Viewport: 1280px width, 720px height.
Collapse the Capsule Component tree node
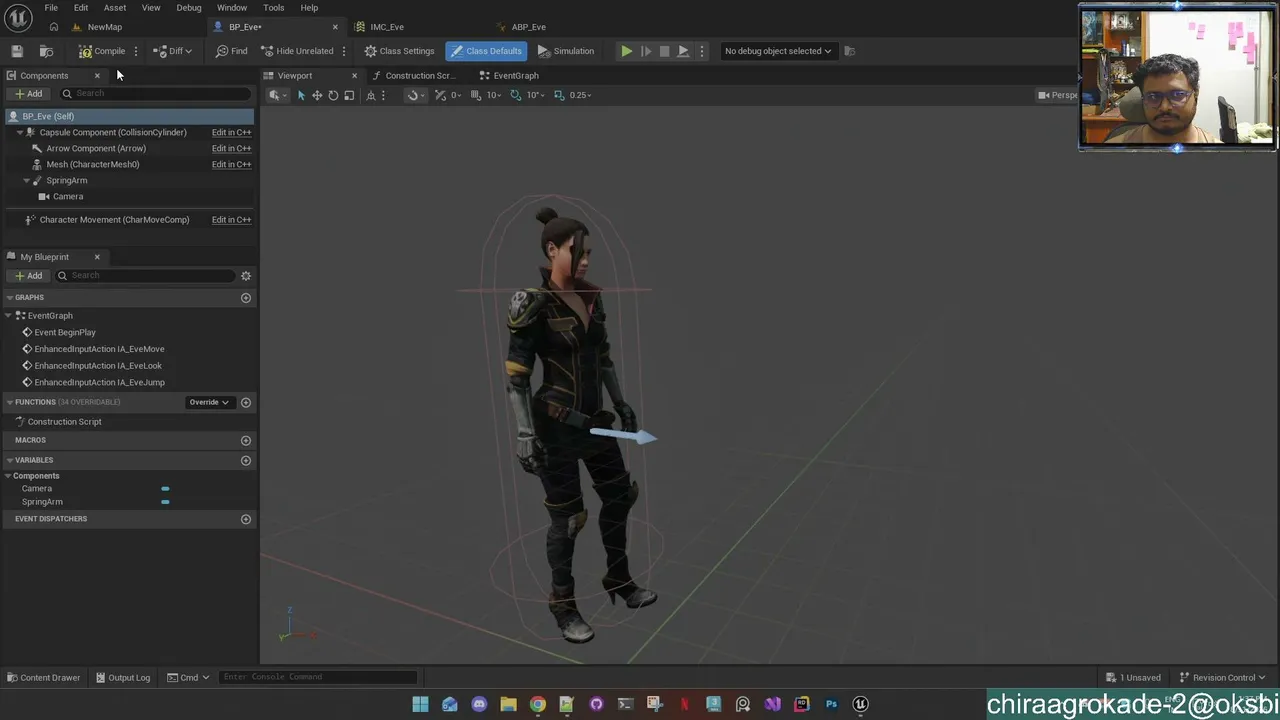click(x=20, y=132)
